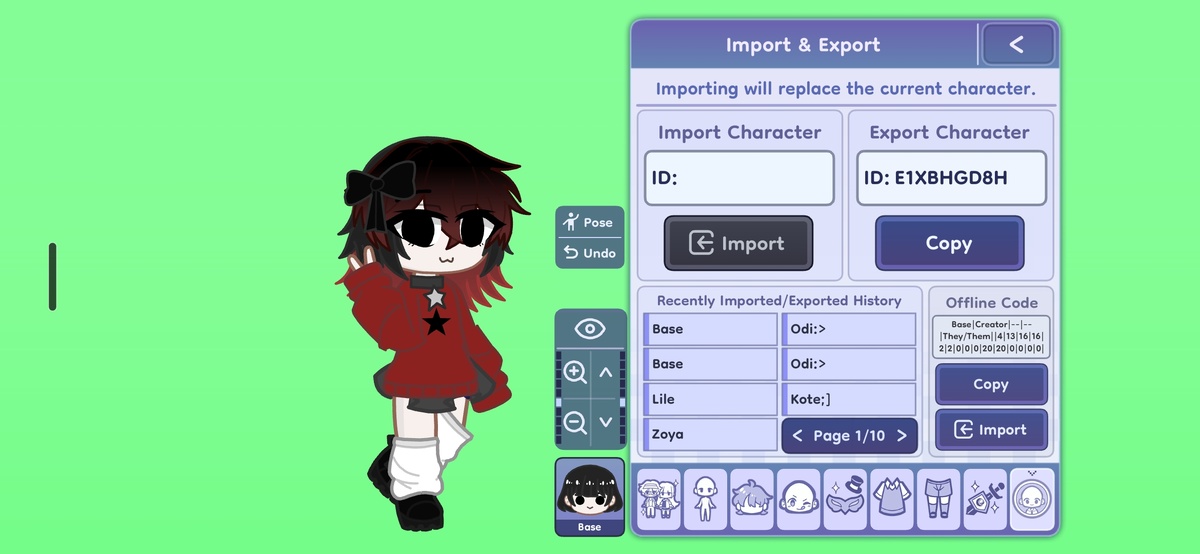Click the Page 1/10 label
Screen dimensions: 1200x554
click(x=849, y=436)
